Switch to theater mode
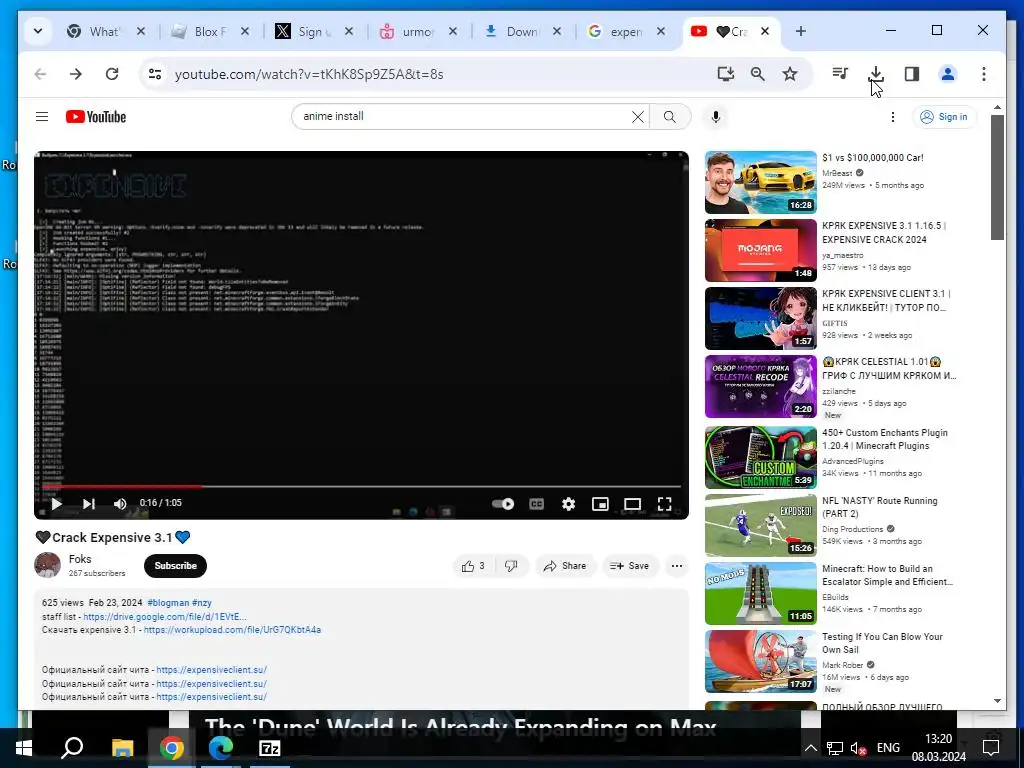Image resolution: width=1024 pixels, height=768 pixels. [632, 504]
